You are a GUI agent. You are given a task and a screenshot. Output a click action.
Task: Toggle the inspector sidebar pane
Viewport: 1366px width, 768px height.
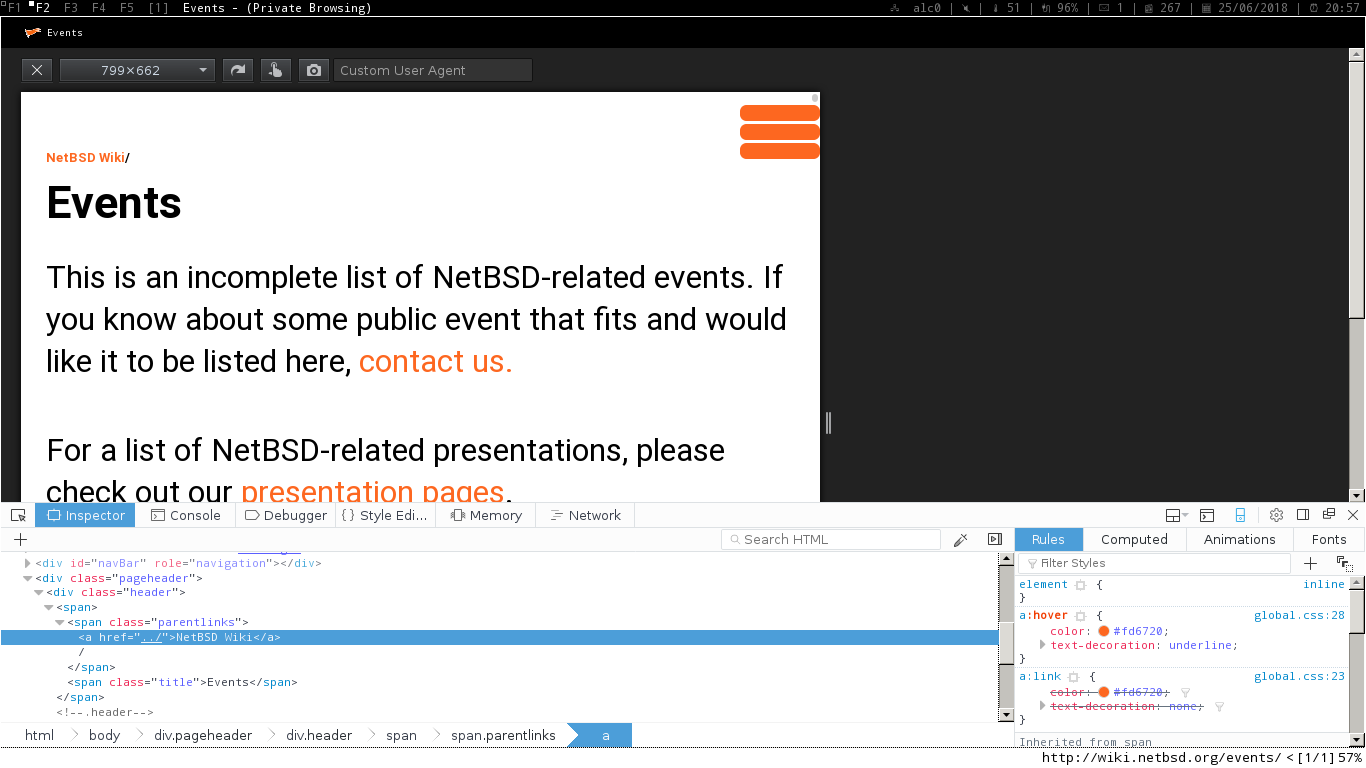coord(994,539)
